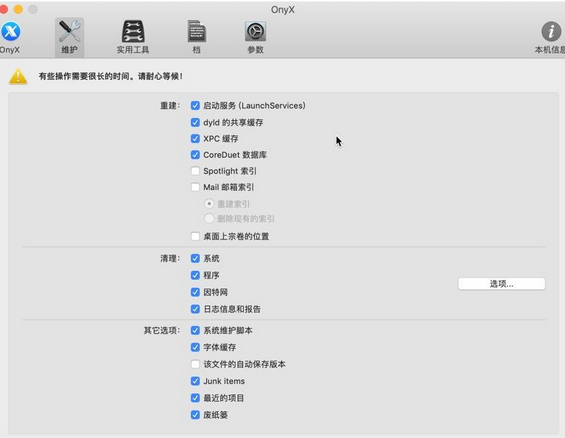
Task: Click the 重建: section label
Action: (x=170, y=106)
